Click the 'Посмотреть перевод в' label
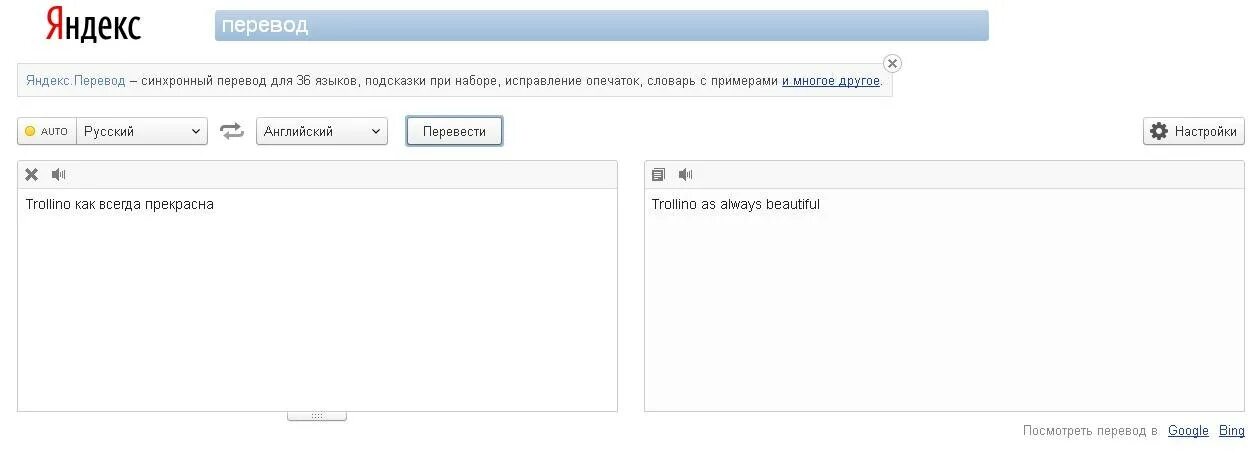 click(1090, 430)
